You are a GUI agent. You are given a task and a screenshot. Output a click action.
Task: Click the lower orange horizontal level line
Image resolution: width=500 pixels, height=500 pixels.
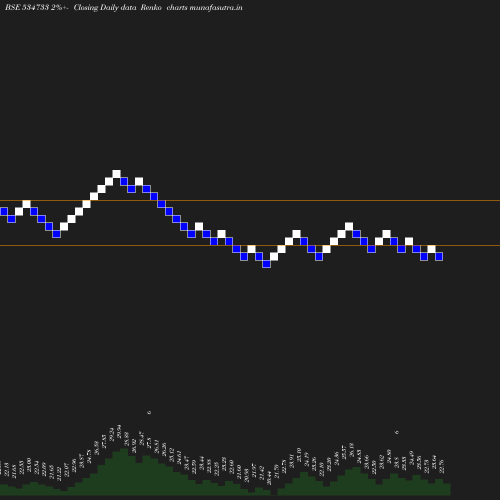pos(250,246)
